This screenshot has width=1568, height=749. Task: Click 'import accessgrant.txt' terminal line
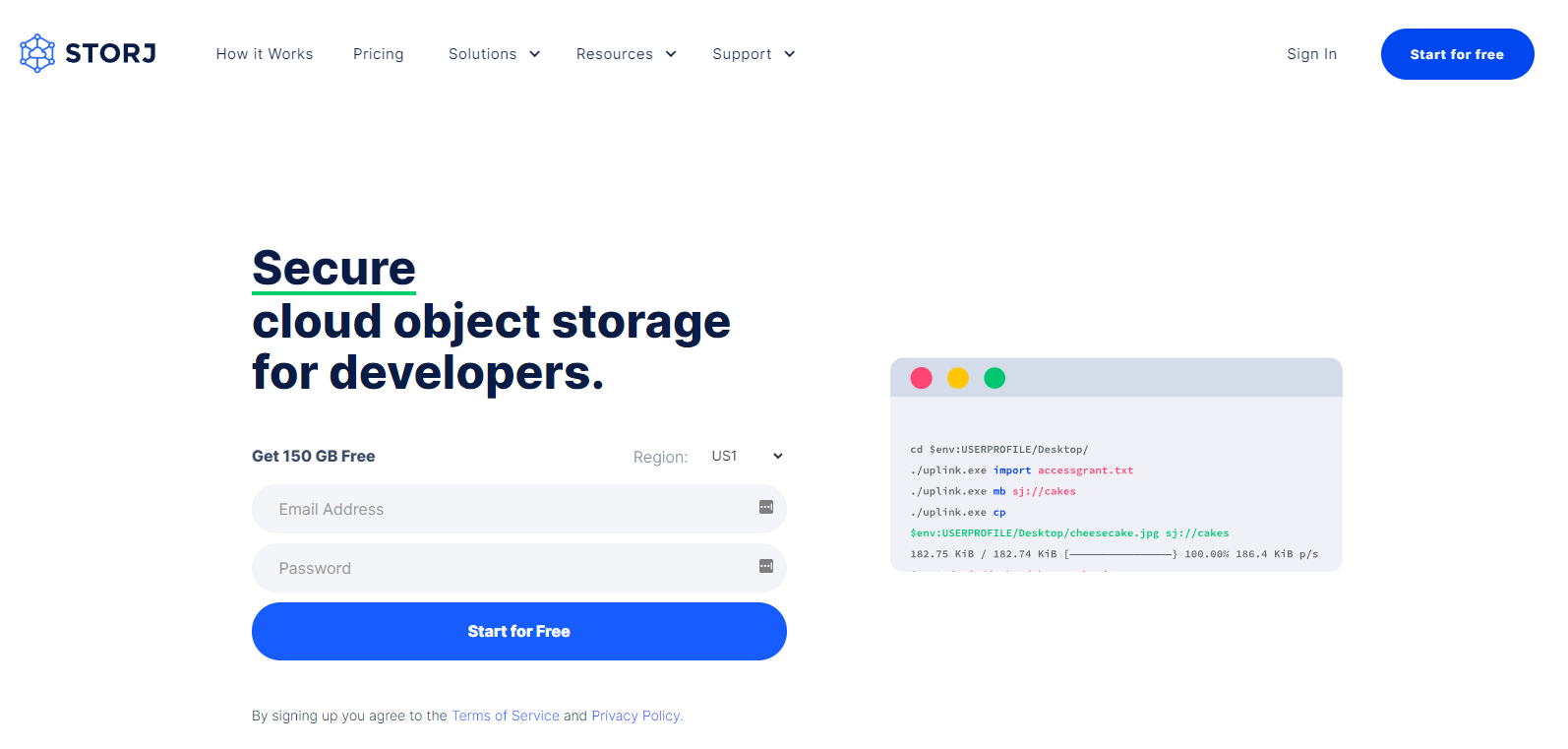tap(1022, 470)
